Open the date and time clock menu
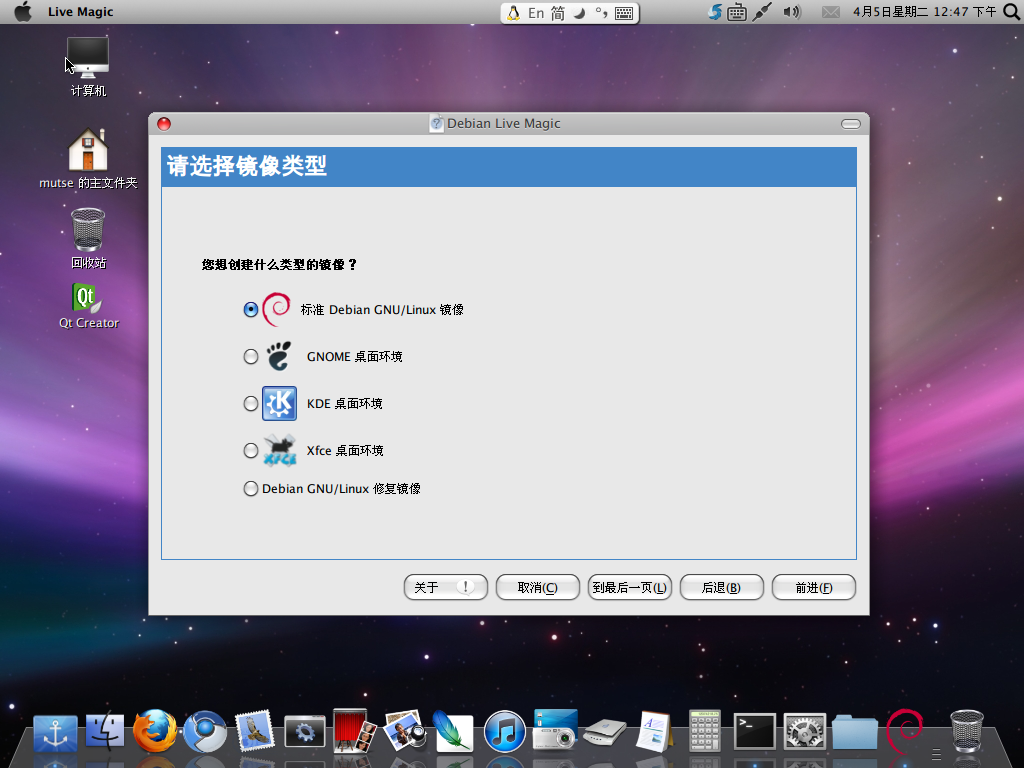The width and height of the screenshot is (1024, 768). coord(924,12)
